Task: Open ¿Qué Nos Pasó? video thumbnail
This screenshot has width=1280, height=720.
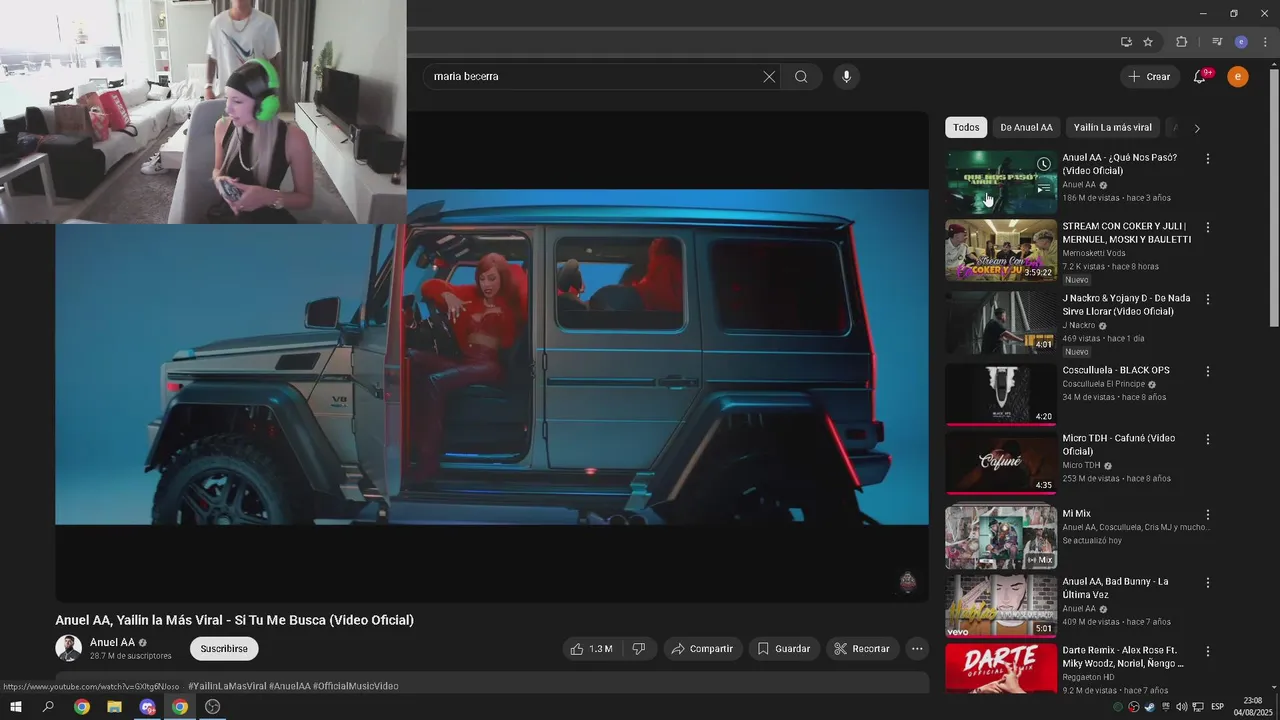Action: 1001,182
